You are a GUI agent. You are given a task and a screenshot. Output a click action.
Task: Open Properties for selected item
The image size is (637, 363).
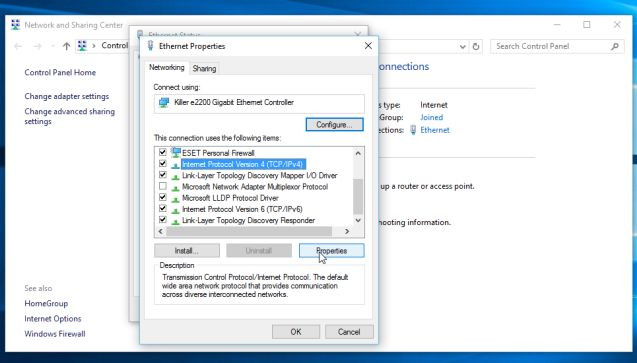pyautogui.click(x=332, y=251)
